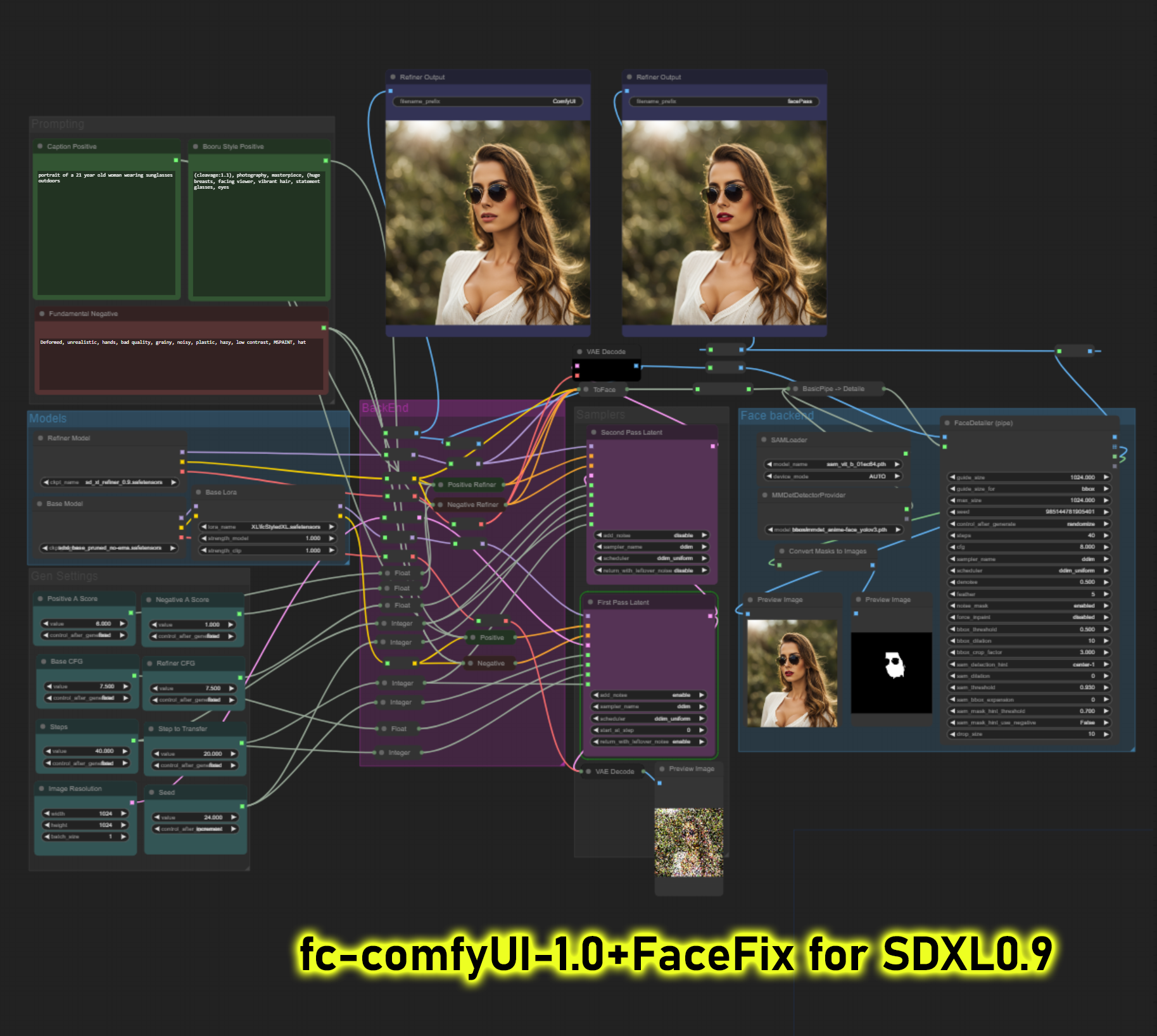Select the Face backend group title
This screenshot has width=1157, height=1036.
coord(777,416)
